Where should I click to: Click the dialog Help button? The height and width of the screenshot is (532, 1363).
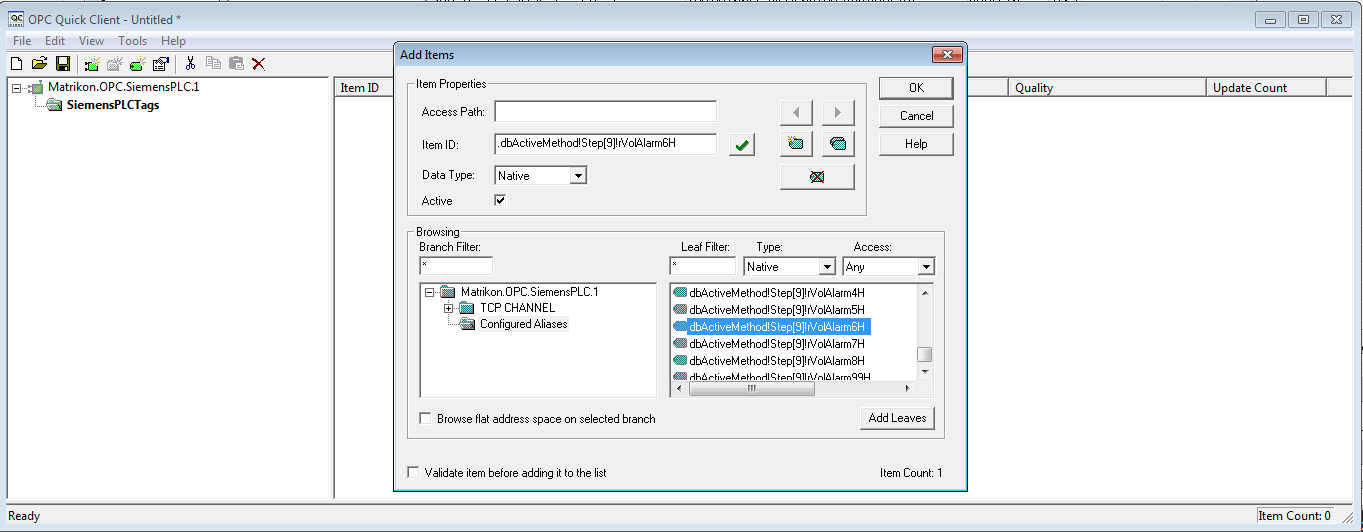pos(916,144)
